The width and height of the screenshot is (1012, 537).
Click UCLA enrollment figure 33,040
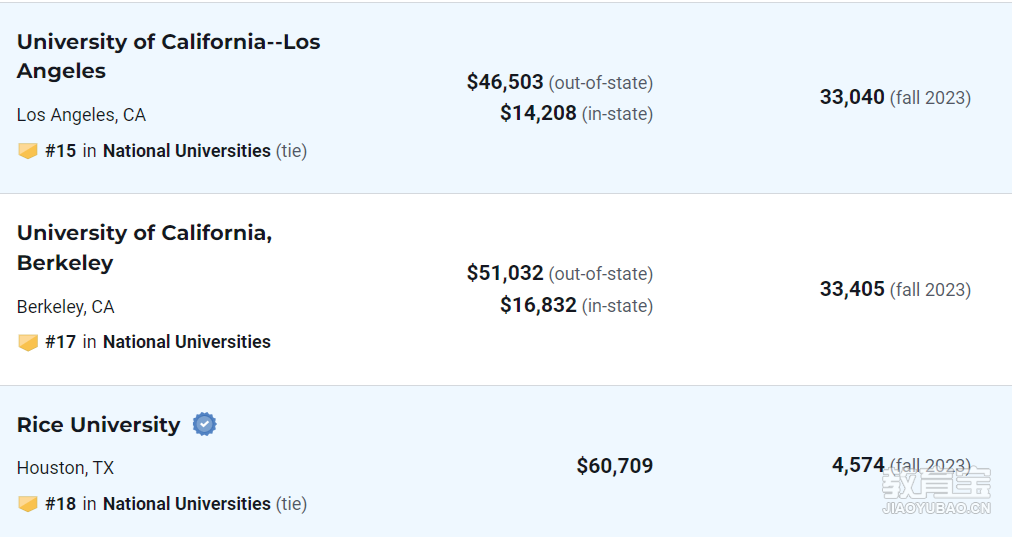(852, 97)
